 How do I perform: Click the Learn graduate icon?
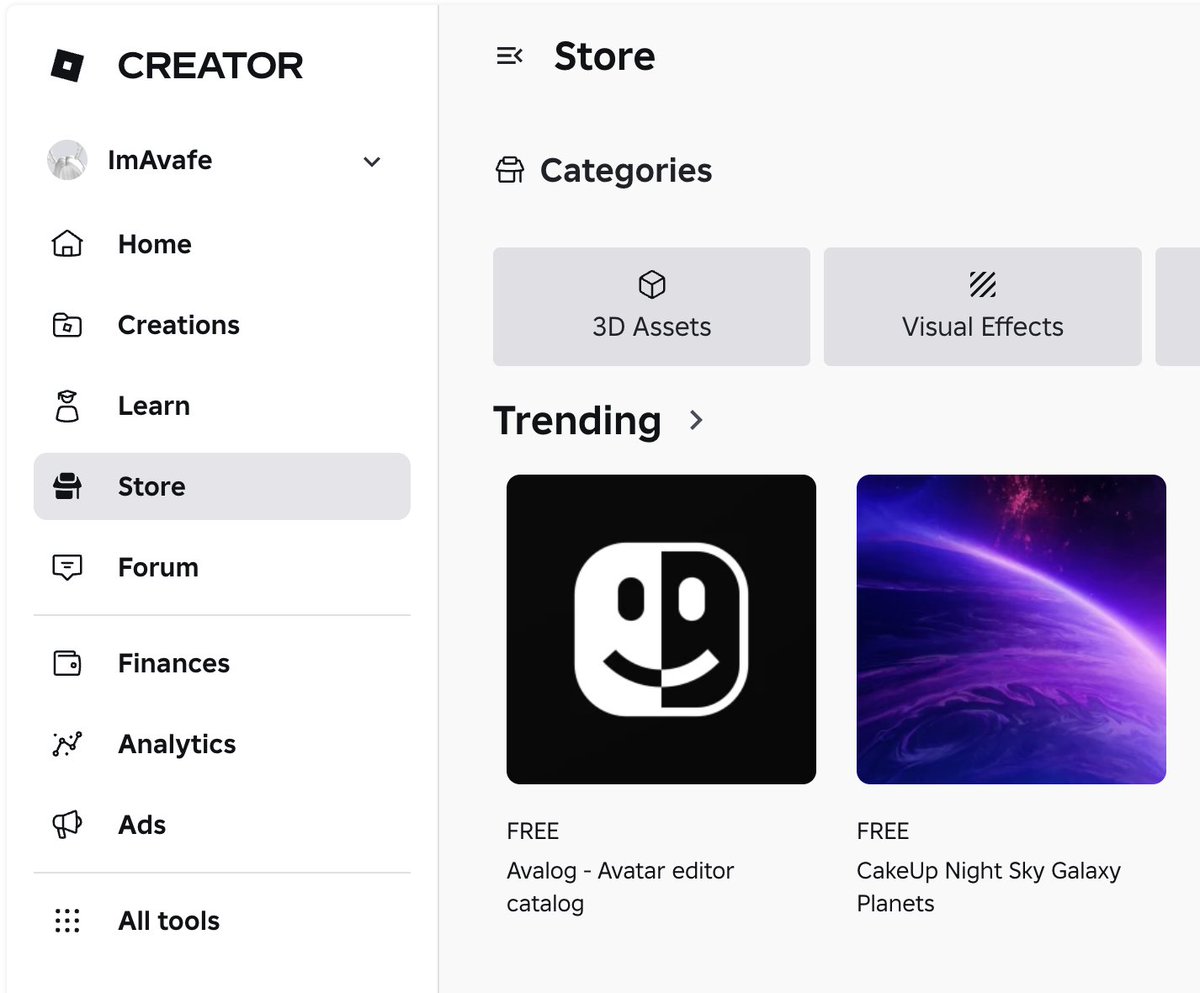[67, 406]
